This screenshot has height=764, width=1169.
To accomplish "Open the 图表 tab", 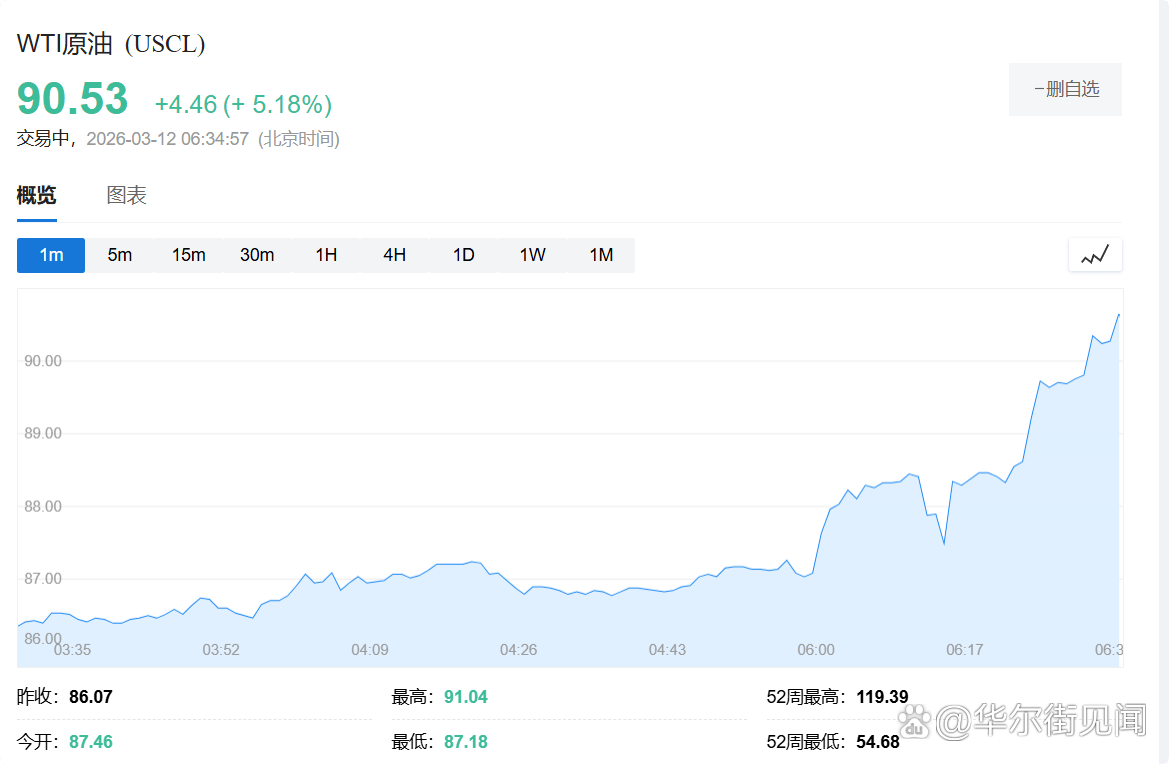I will point(127,196).
